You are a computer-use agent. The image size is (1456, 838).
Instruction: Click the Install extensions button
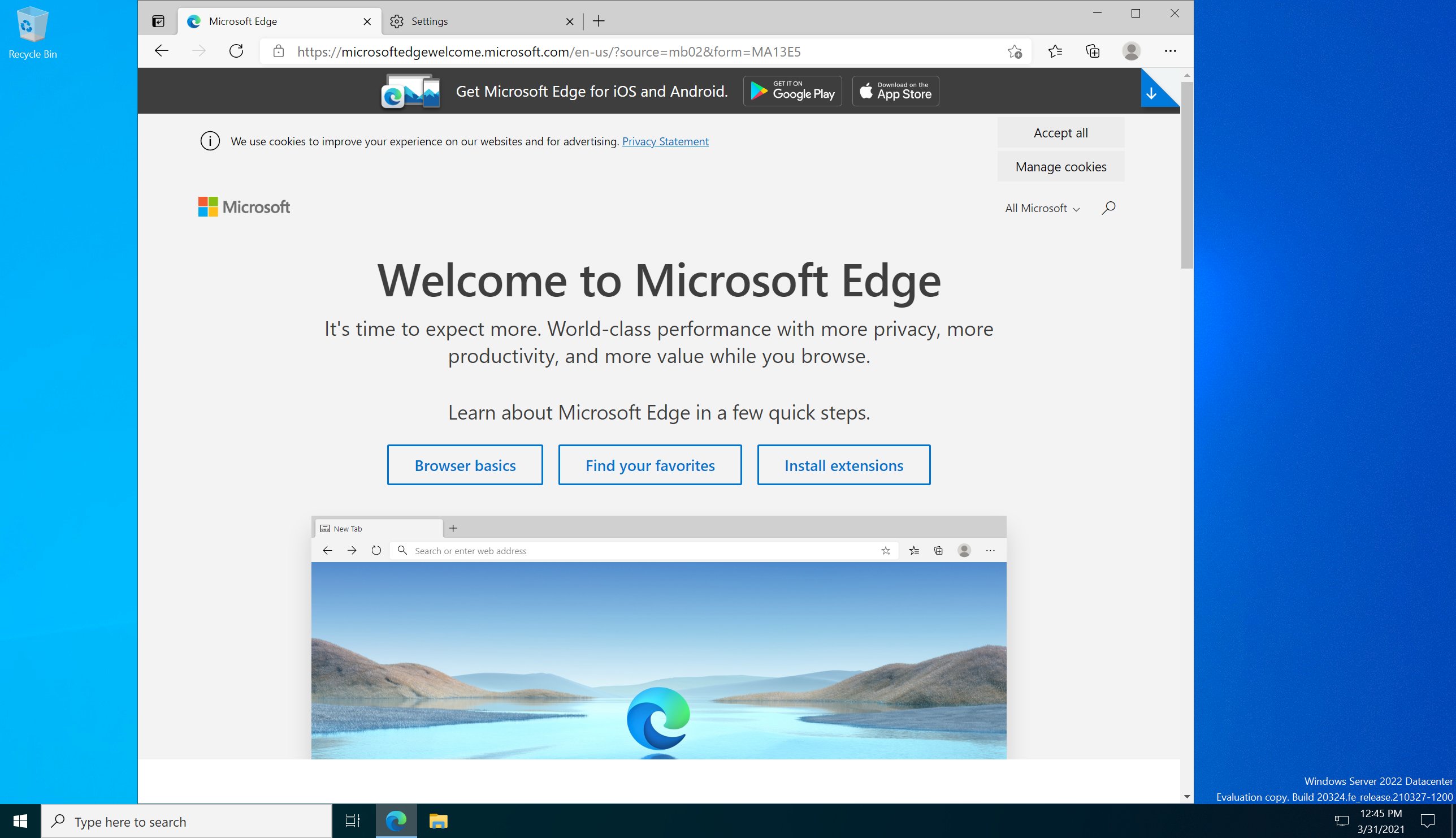(x=843, y=465)
